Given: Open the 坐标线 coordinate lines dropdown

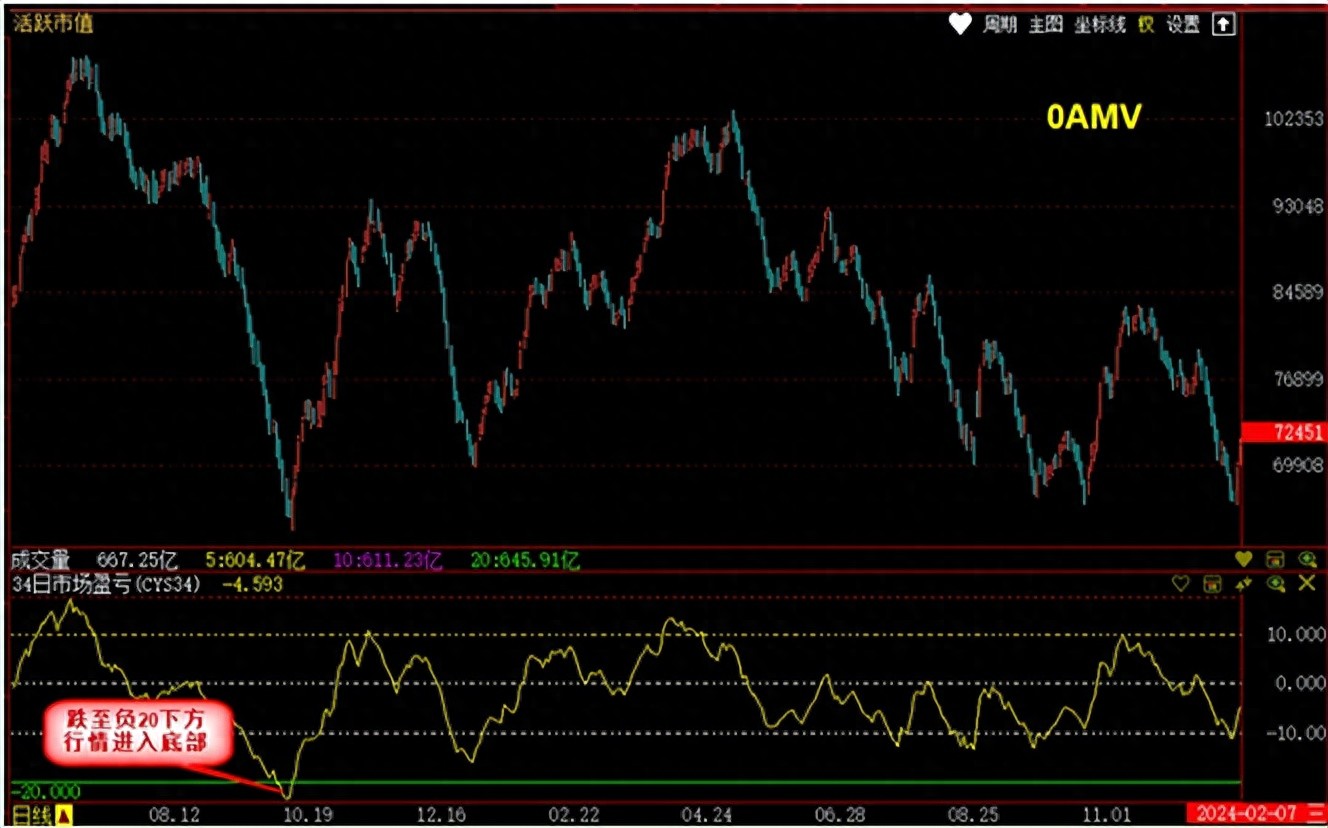Looking at the screenshot, I should (x=1100, y=25).
